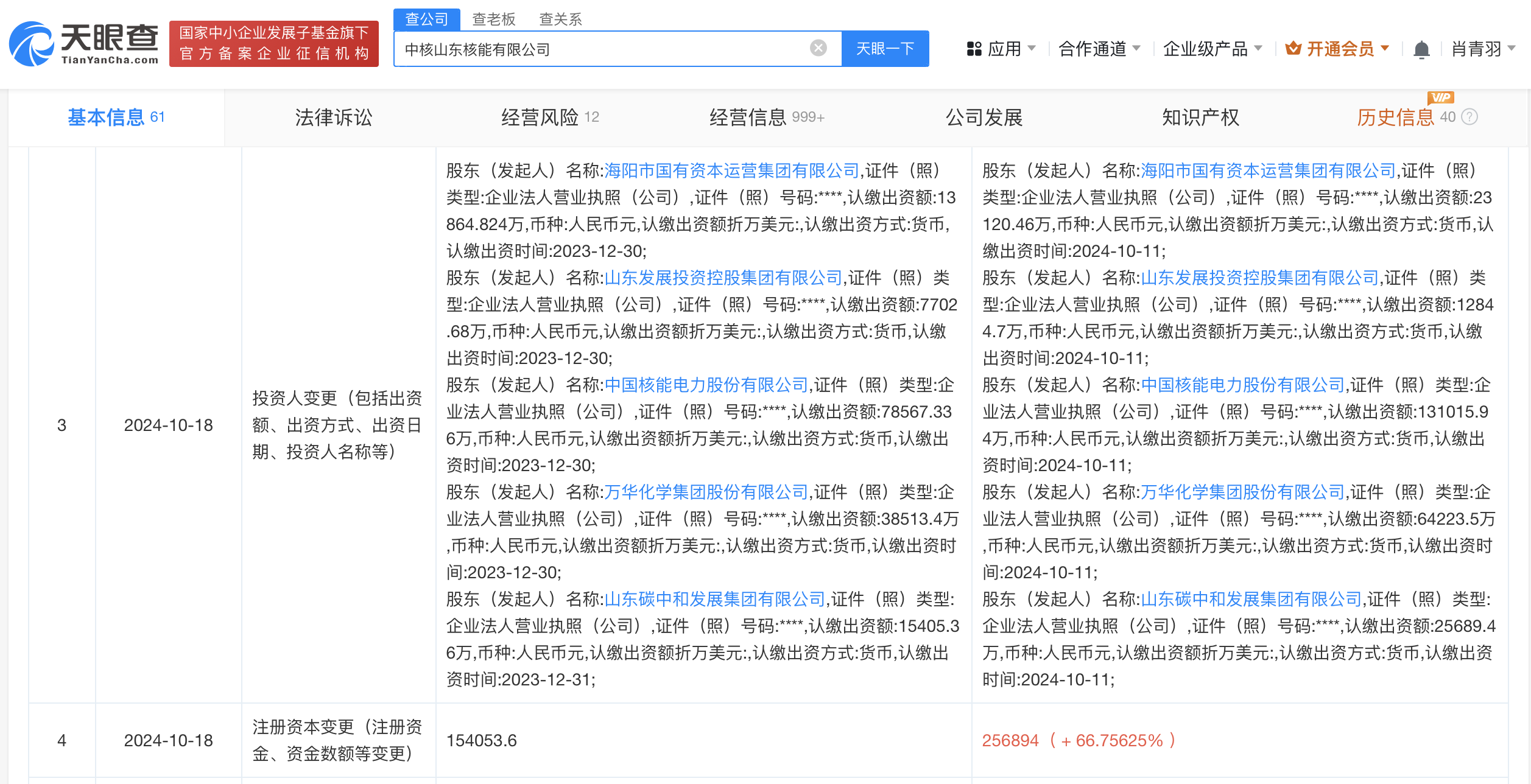Expand the 应用 dropdown

tap(1008, 49)
